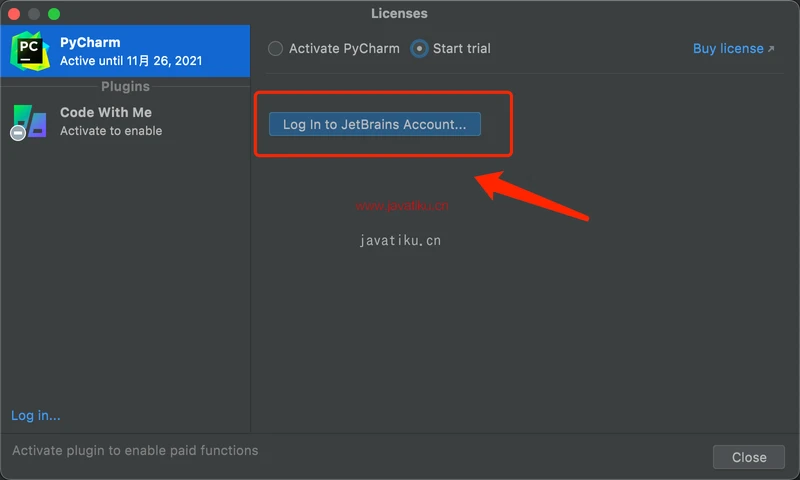Click the gray disabled badge on Code With Me icon
The image size is (800, 480).
tap(18, 133)
